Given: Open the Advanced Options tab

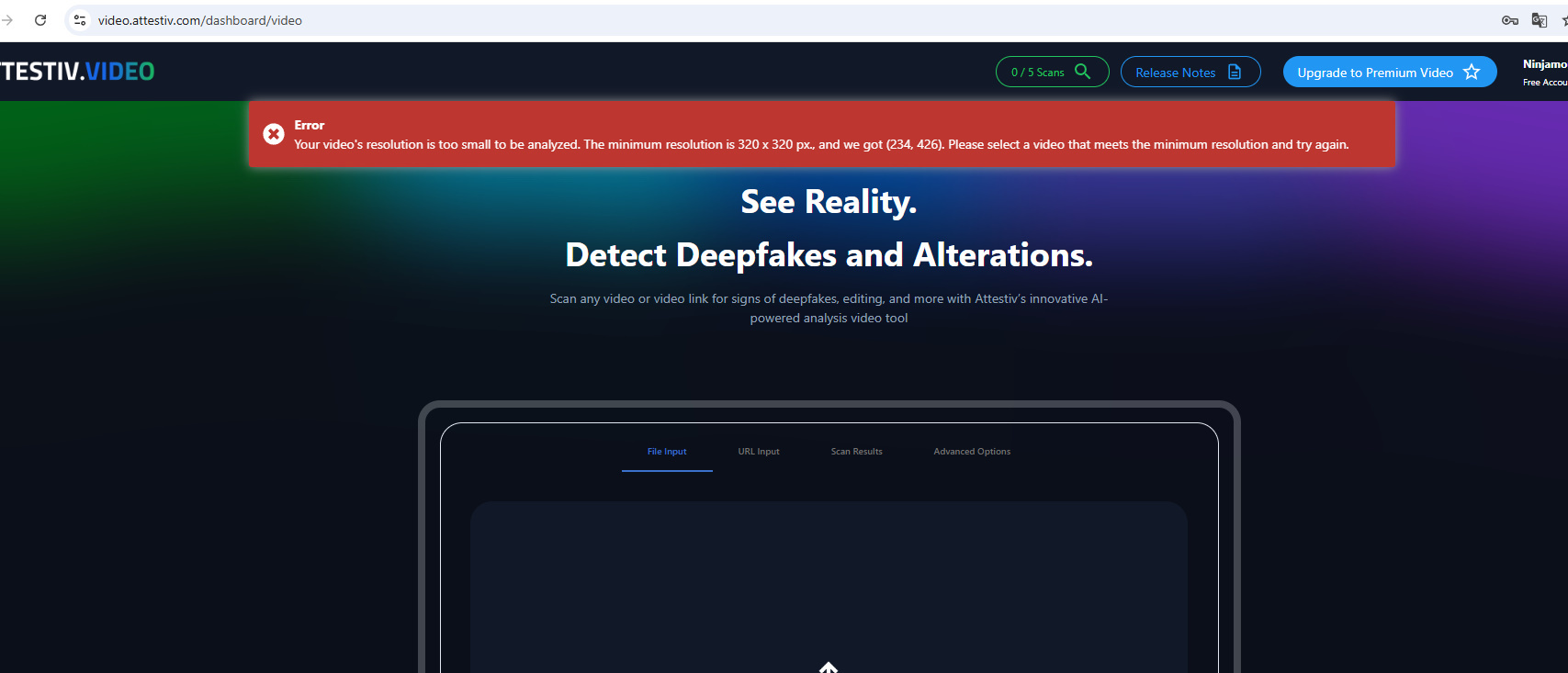Looking at the screenshot, I should pos(972,452).
